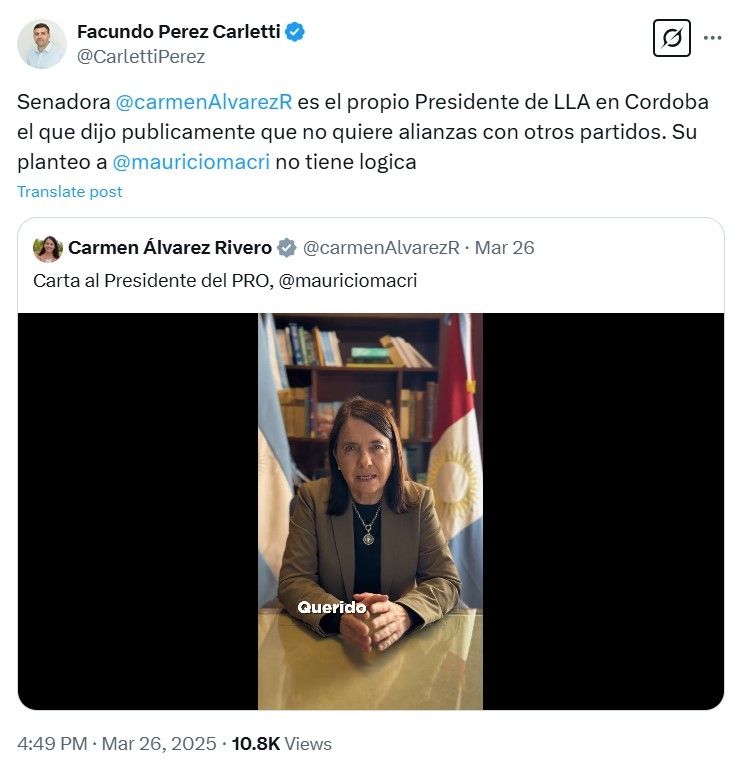Follow the @mauriciomacri mention in the main post
The image size is (743, 768).
[191, 161]
